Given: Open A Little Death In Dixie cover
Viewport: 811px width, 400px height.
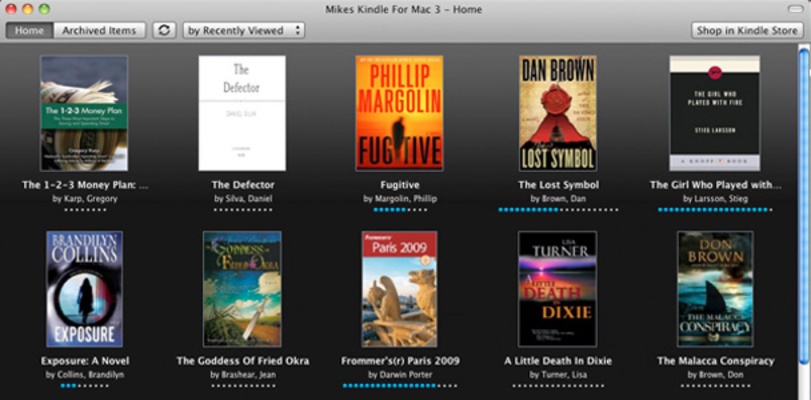Looking at the screenshot, I should click(558, 289).
